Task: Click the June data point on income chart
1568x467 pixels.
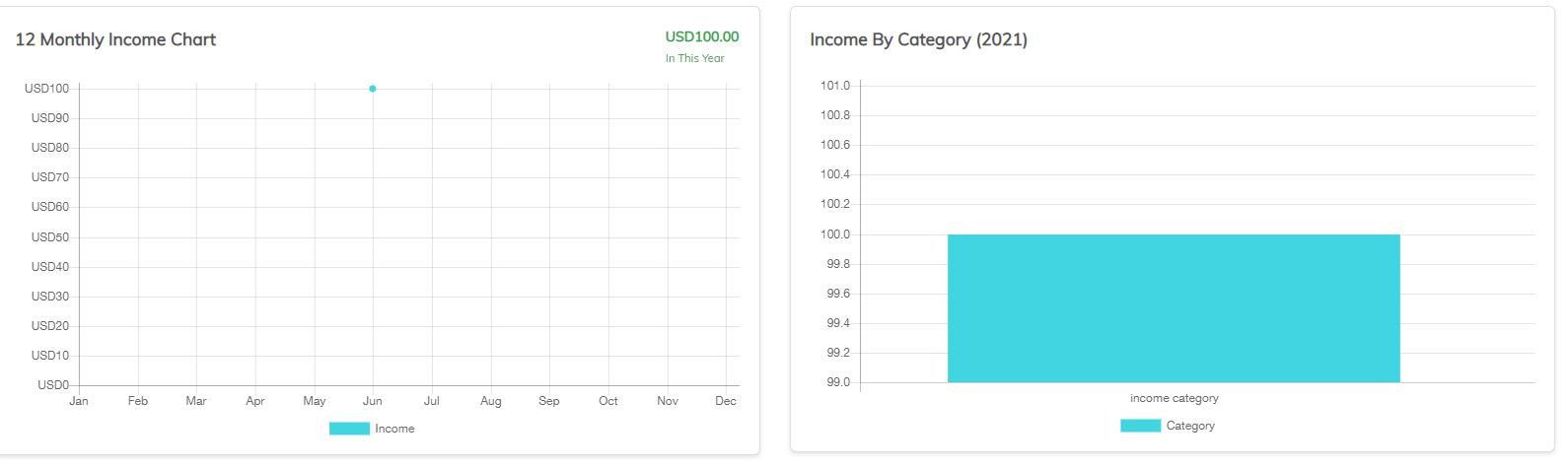Action: (x=373, y=89)
